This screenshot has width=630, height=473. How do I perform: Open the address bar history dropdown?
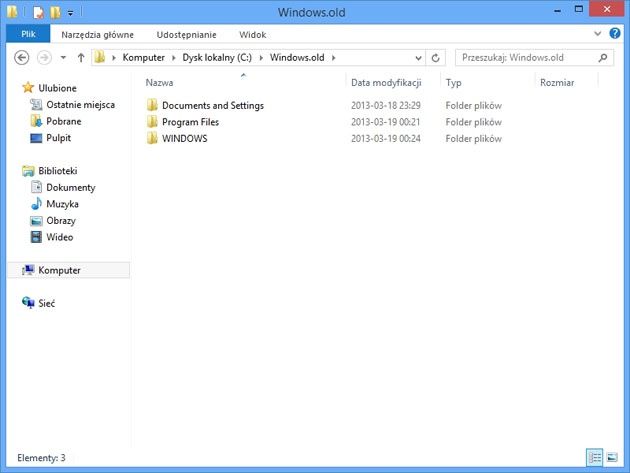418,58
